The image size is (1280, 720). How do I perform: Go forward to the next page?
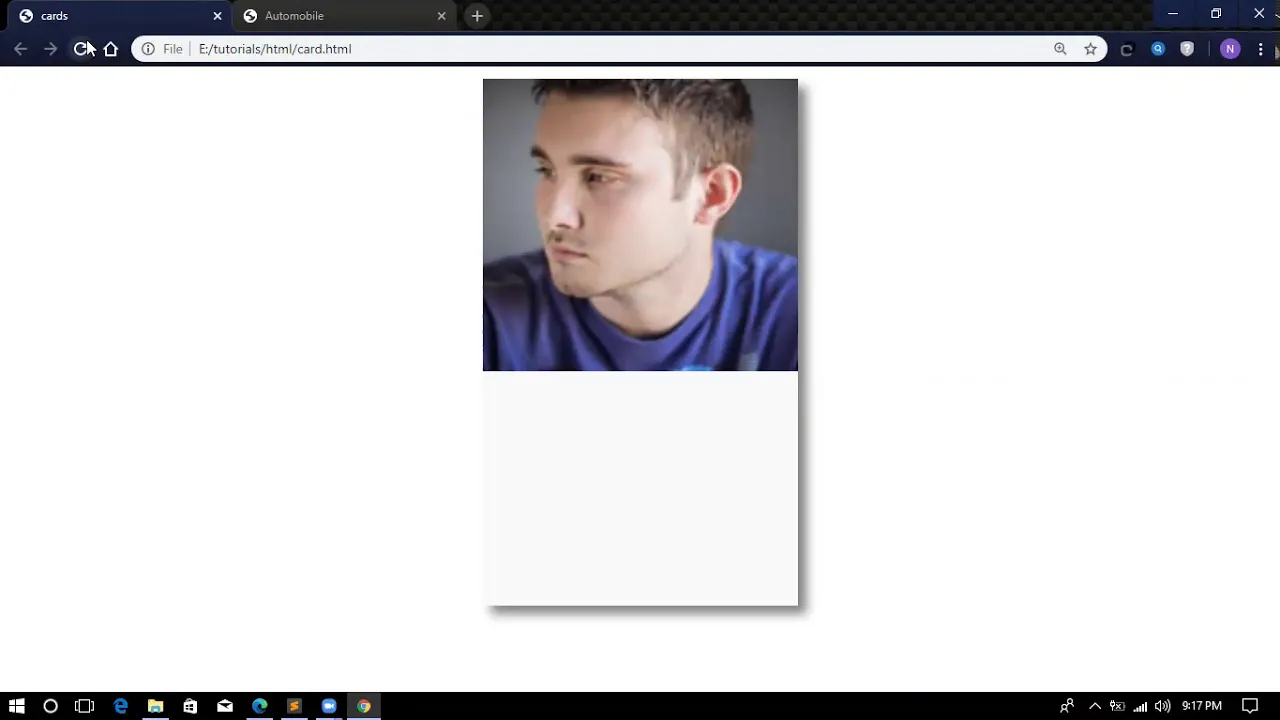pyautogui.click(x=50, y=49)
